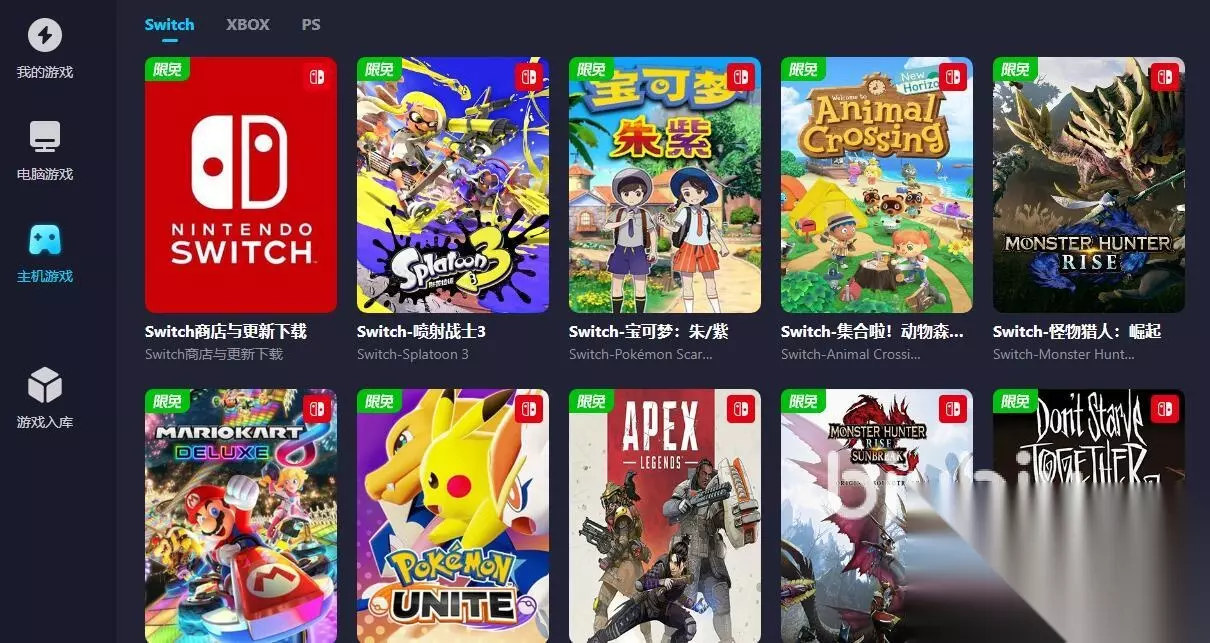Image resolution: width=1210 pixels, height=643 pixels.
Task: Open the Nintendo Switch red cover thumbnail
Action: (241, 185)
